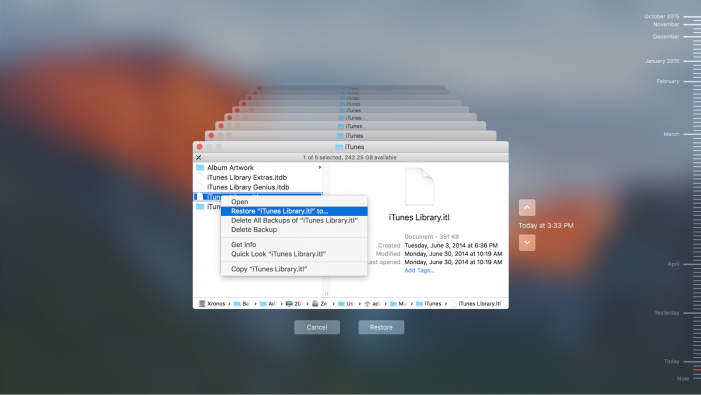
Task: Click the Restore button
Action: click(381, 327)
